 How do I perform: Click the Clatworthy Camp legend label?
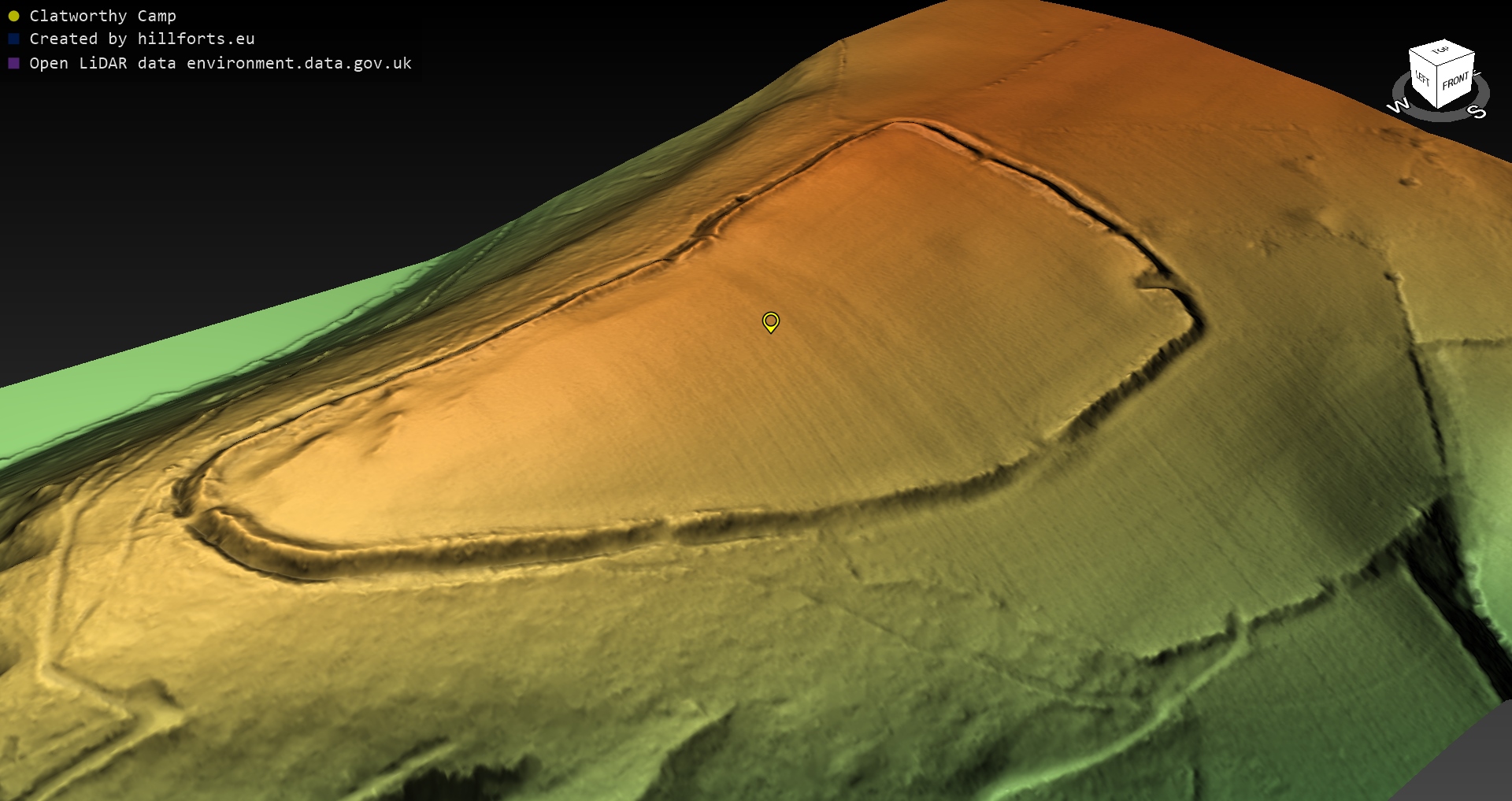tap(102, 16)
